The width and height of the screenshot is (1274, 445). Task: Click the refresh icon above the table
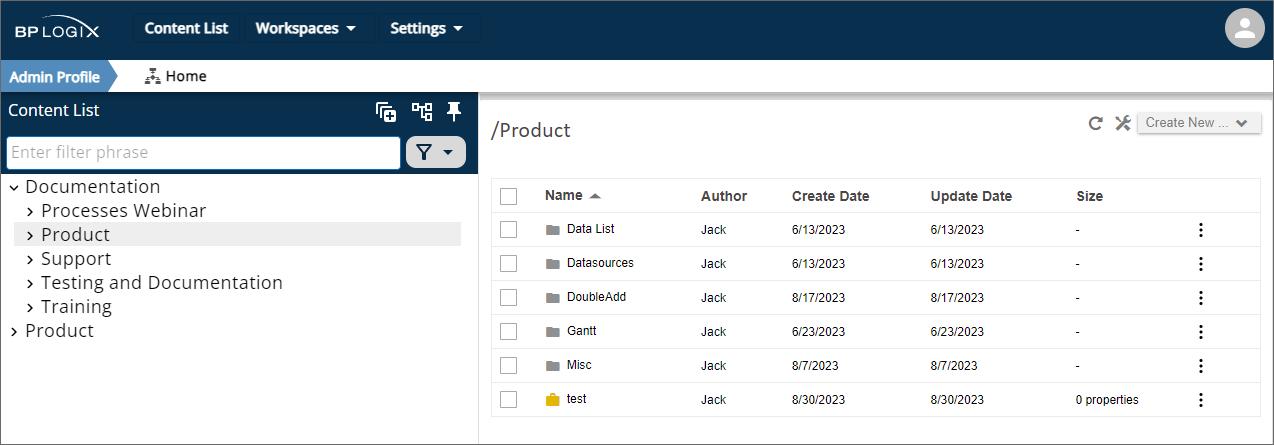point(1096,123)
